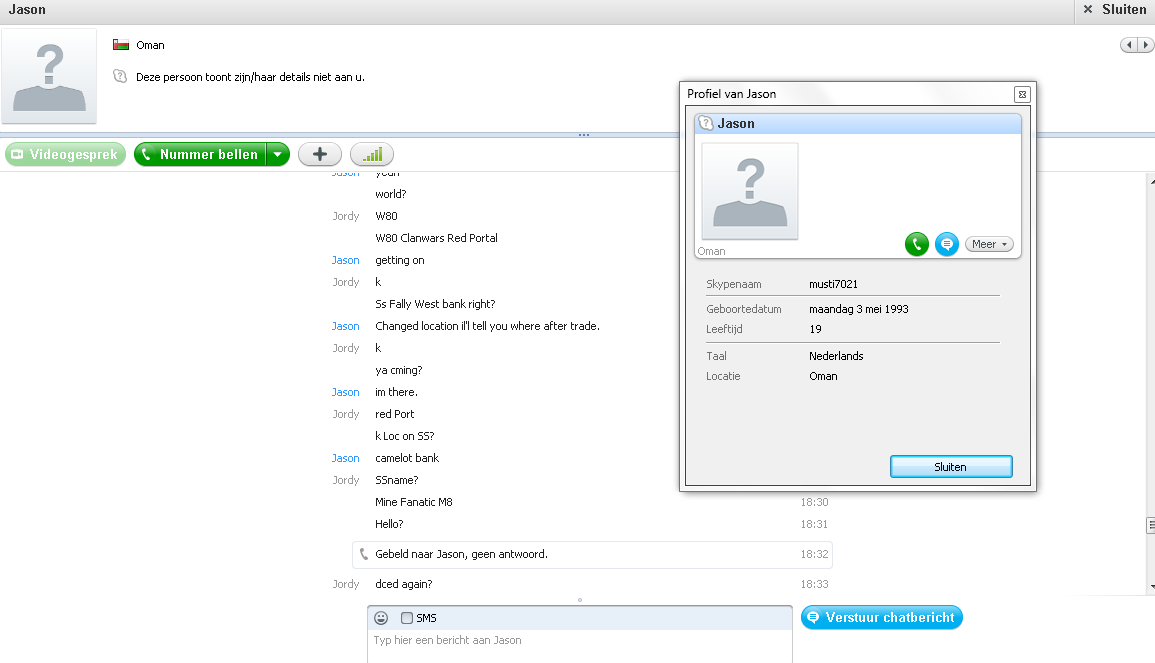Open the emoticon smiley picker
Image resolution: width=1155 pixels, height=663 pixels.
click(381, 618)
